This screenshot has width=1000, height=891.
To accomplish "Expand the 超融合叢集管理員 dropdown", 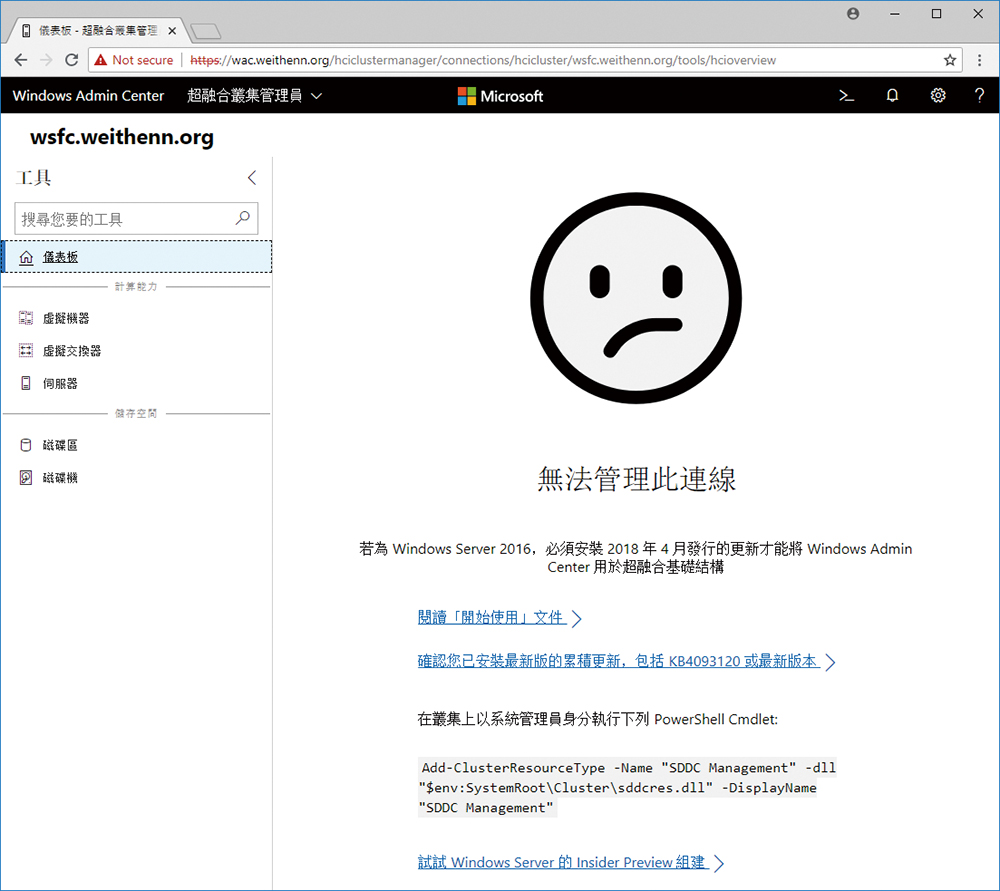I will [254, 96].
